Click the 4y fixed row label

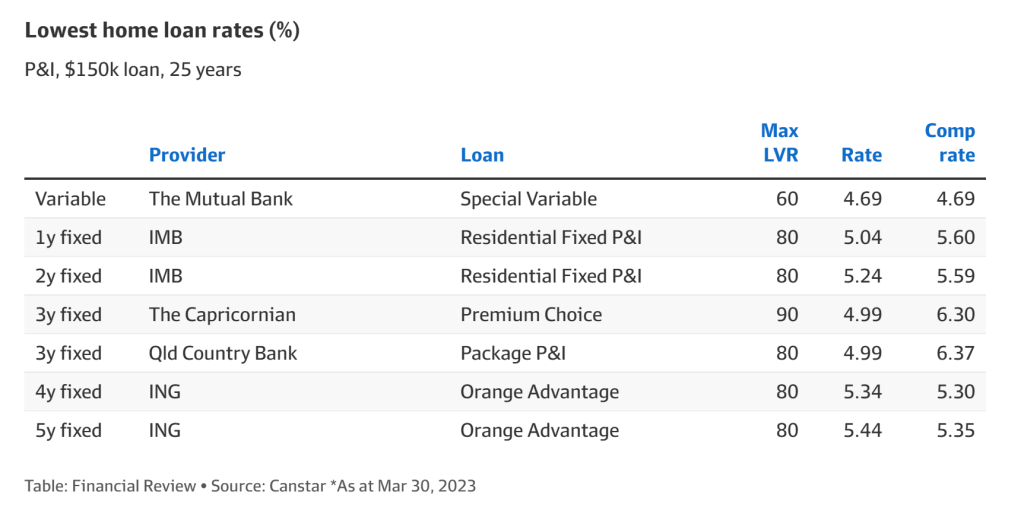tap(68, 392)
